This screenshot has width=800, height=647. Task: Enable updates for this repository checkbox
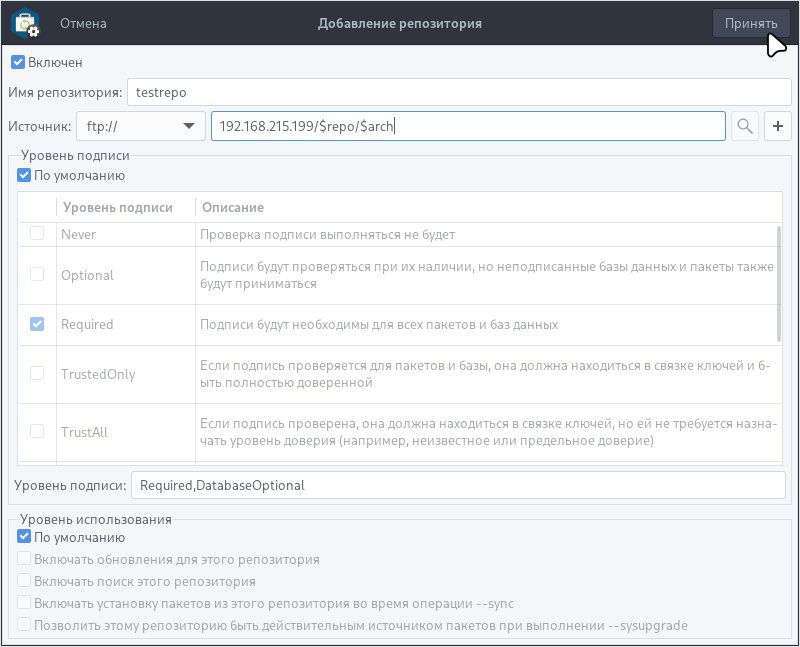click(x=23, y=559)
